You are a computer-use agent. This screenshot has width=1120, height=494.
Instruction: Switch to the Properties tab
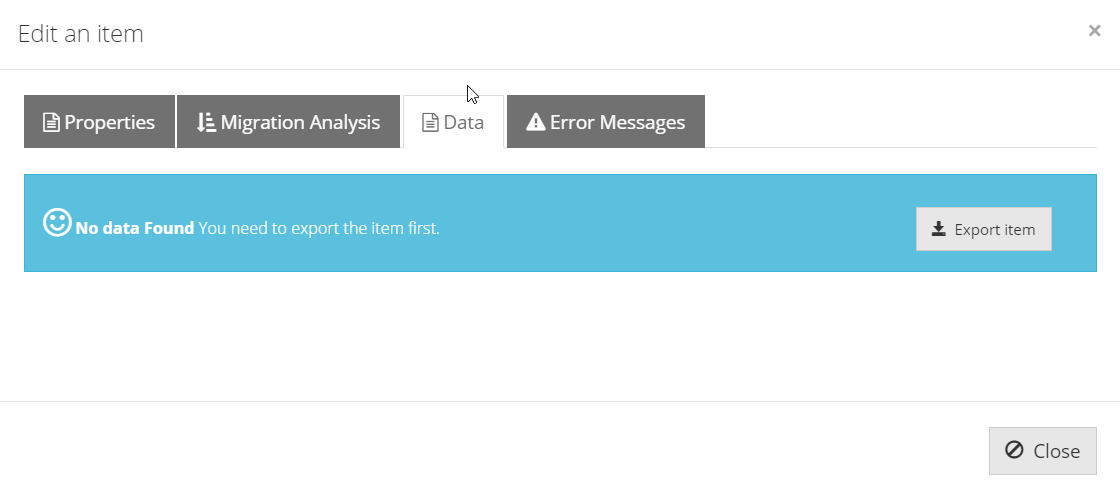click(x=99, y=121)
